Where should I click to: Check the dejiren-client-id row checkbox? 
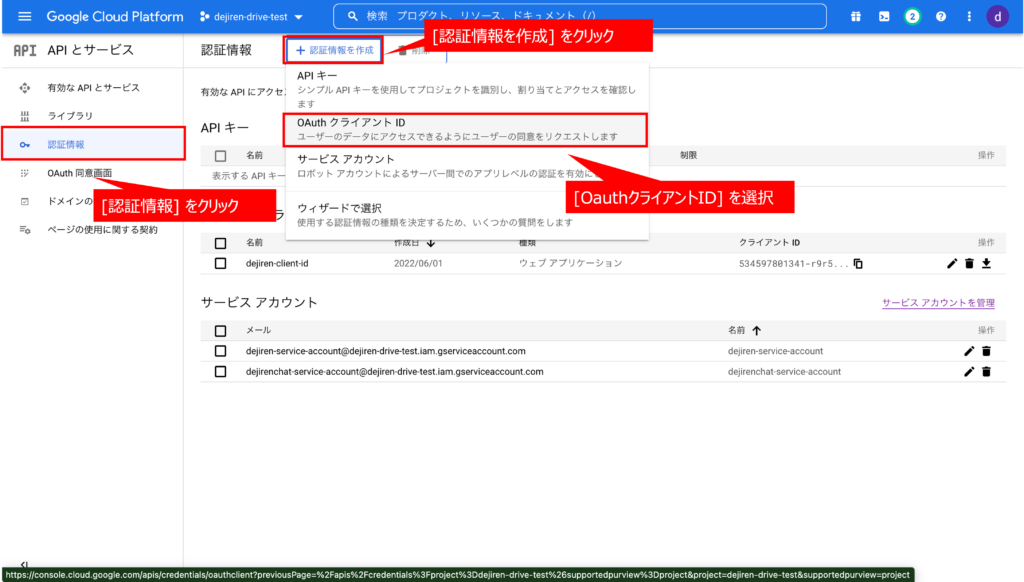221,263
